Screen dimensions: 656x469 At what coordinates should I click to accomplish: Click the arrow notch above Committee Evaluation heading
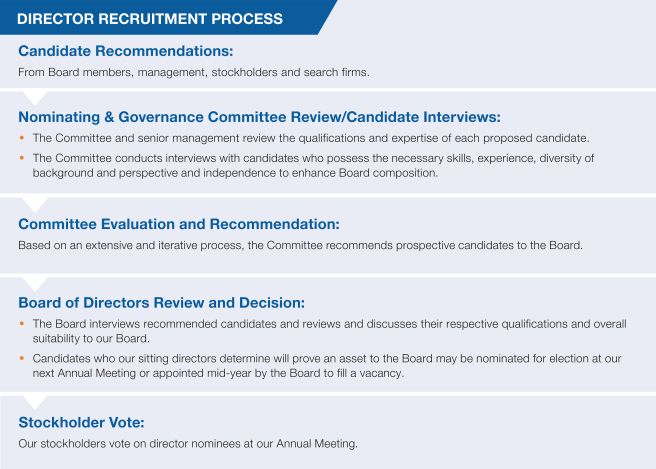click(34, 203)
